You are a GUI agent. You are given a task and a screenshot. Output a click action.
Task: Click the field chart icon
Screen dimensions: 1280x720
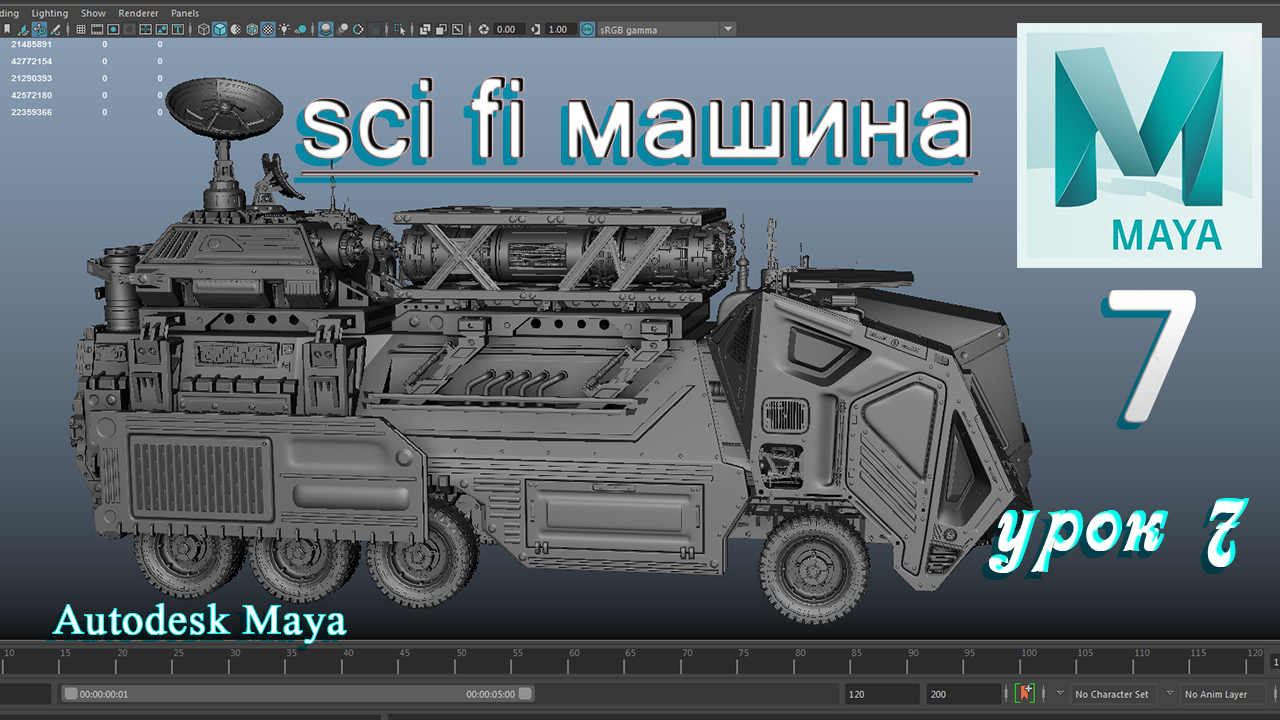point(145,29)
